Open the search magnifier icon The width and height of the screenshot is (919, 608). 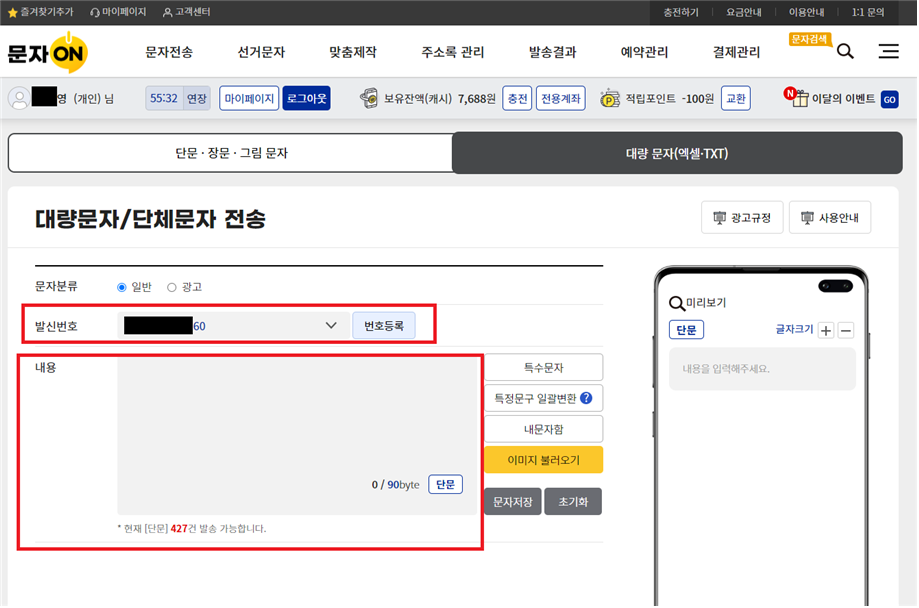click(845, 52)
